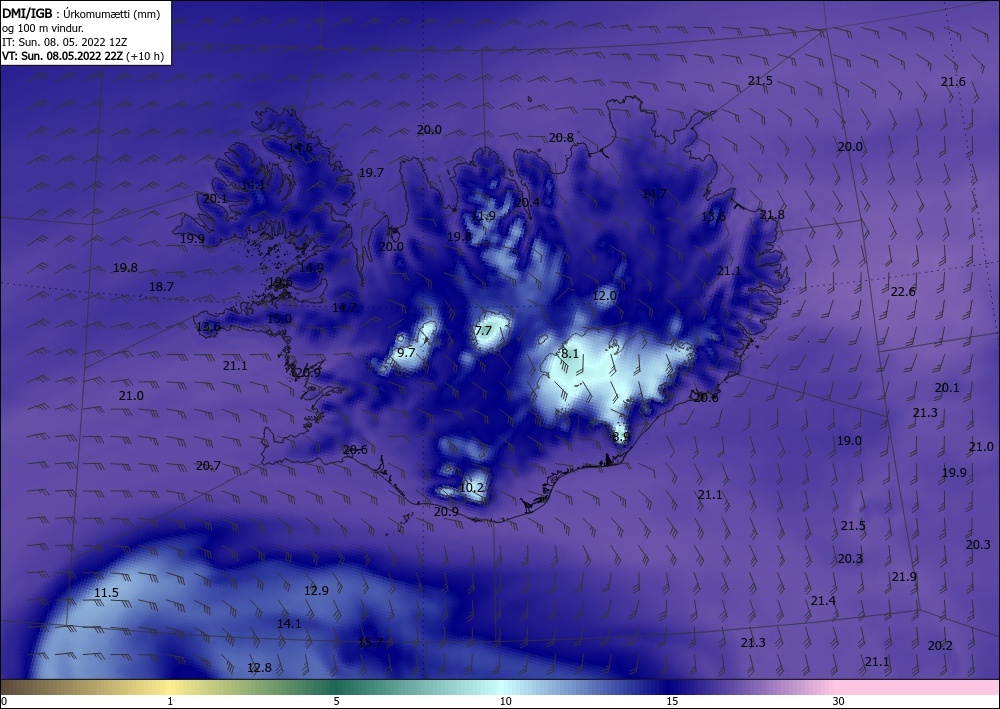This screenshot has width=1000, height=709.
Task: Click the 21.9 value on the map
Action: pyautogui.click(x=904, y=577)
